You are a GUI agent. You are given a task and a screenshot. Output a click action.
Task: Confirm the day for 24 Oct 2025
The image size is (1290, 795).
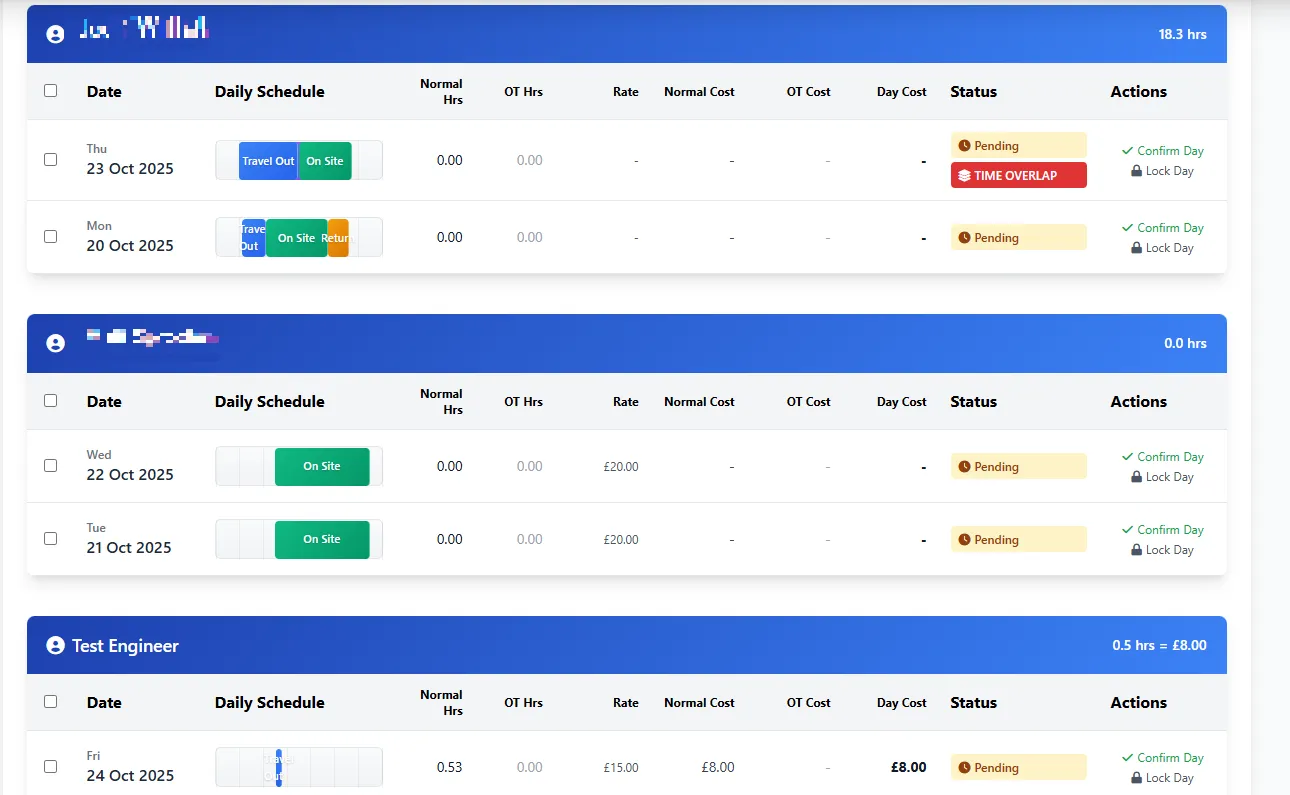pos(1162,758)
